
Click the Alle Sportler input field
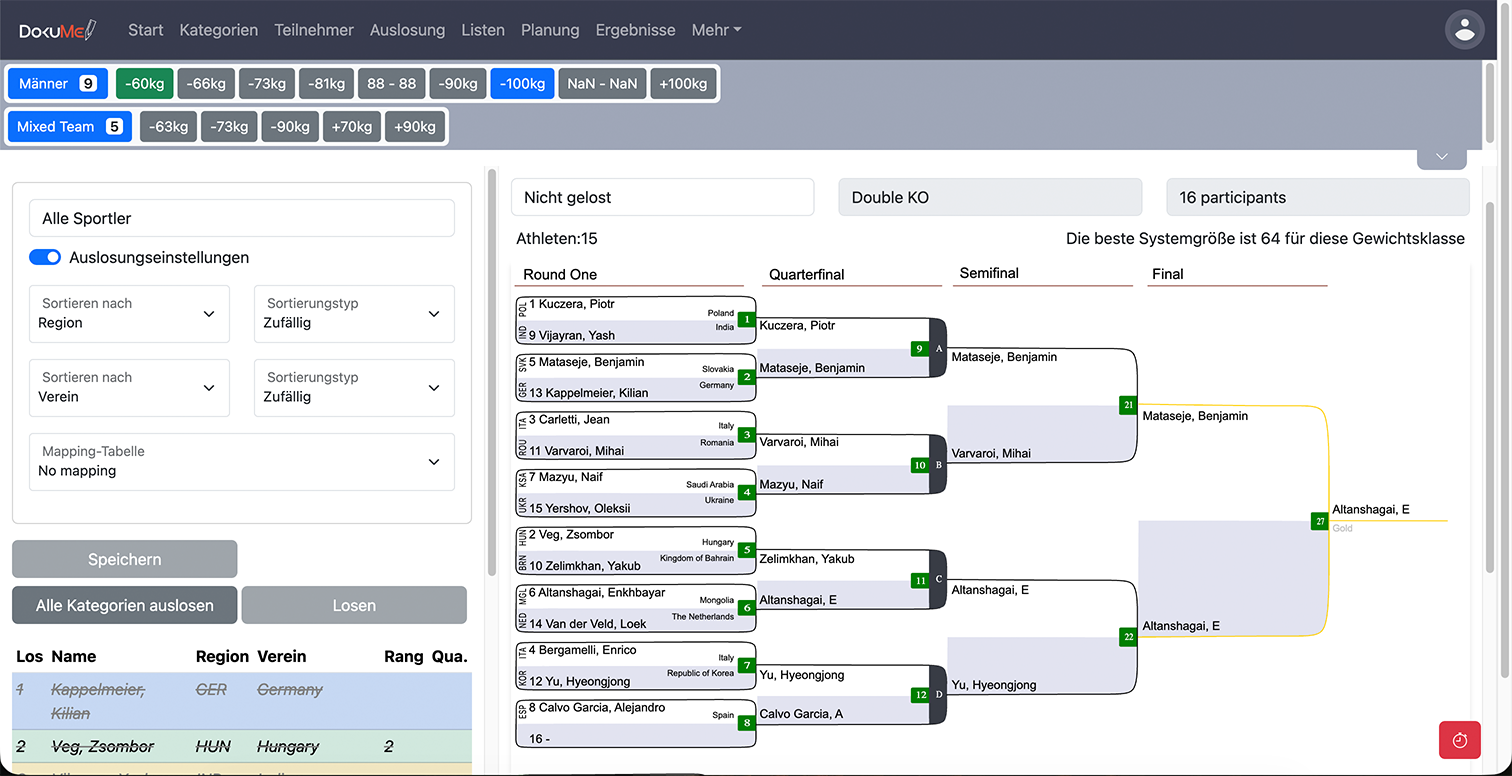(x=241, y=218)
